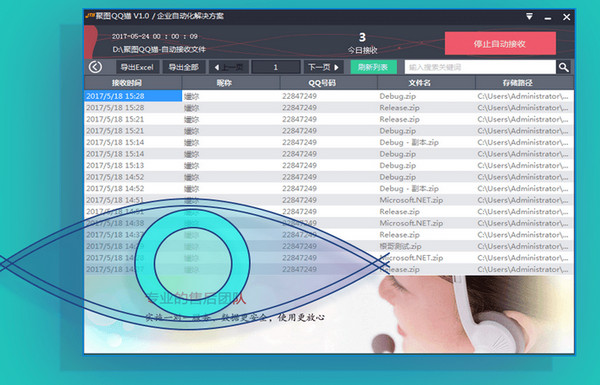This screenshot has width=600, height=385.
Task: Click the 文件名 column header
Action: click(427, 83)
